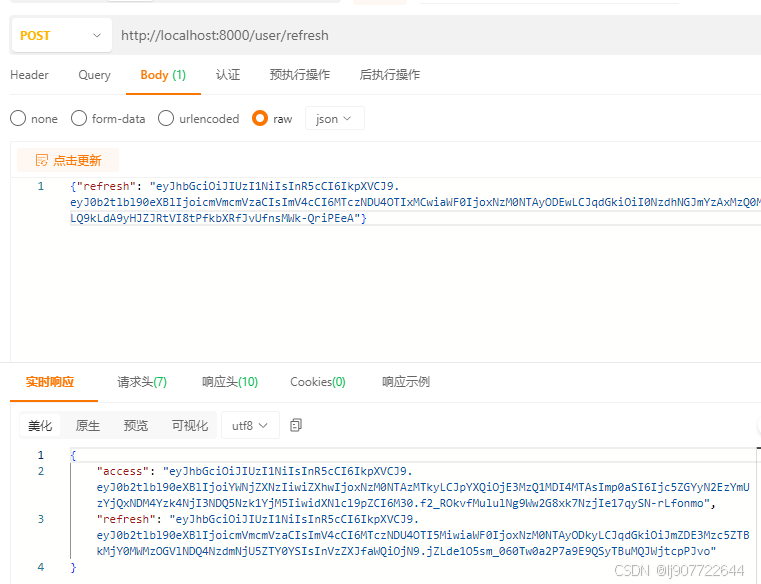Screen dimensions: 761x584
Task: Click the request URL field
Action: pos(437,35)
